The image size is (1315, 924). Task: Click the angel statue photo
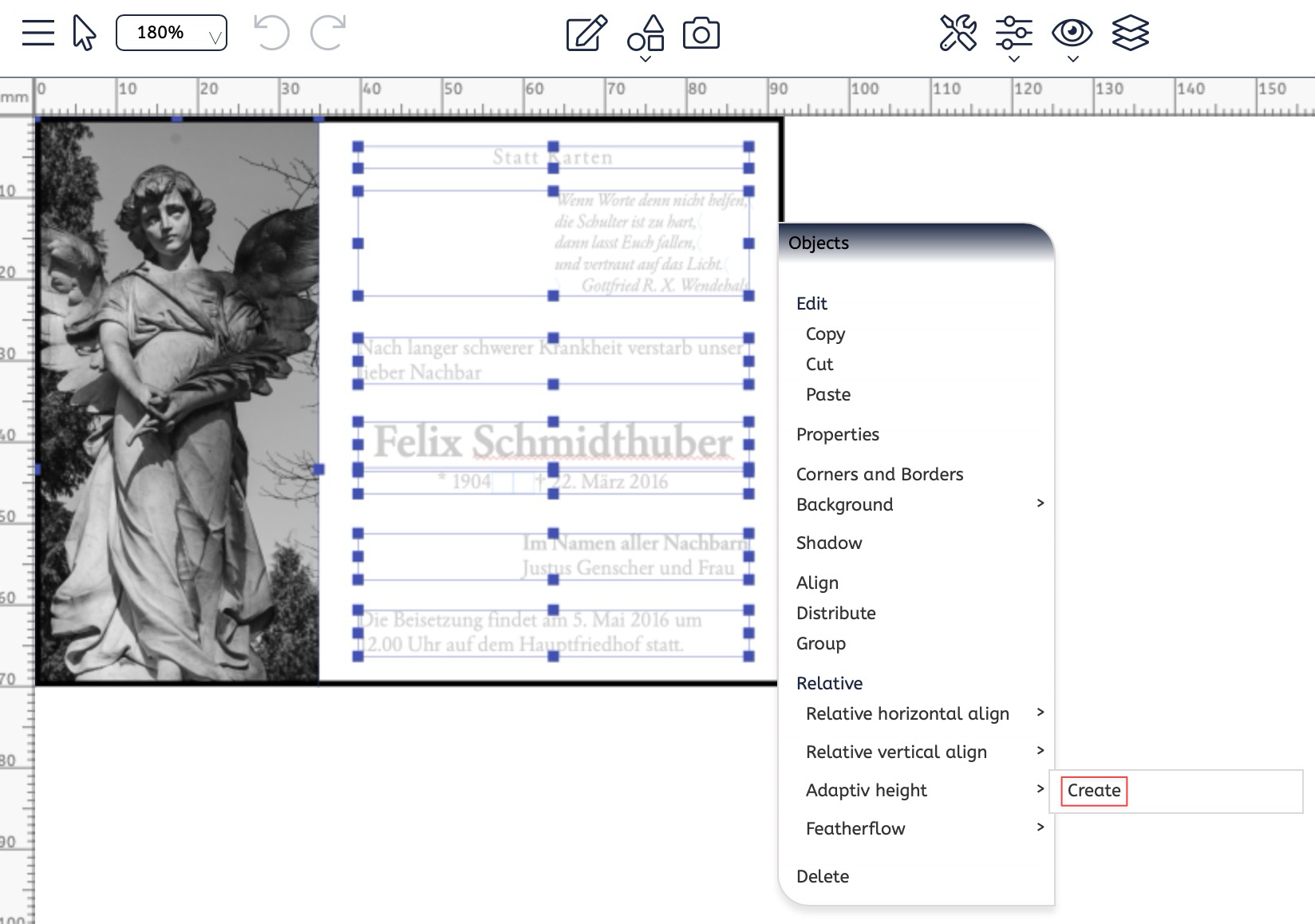click(x=177, y=399)
